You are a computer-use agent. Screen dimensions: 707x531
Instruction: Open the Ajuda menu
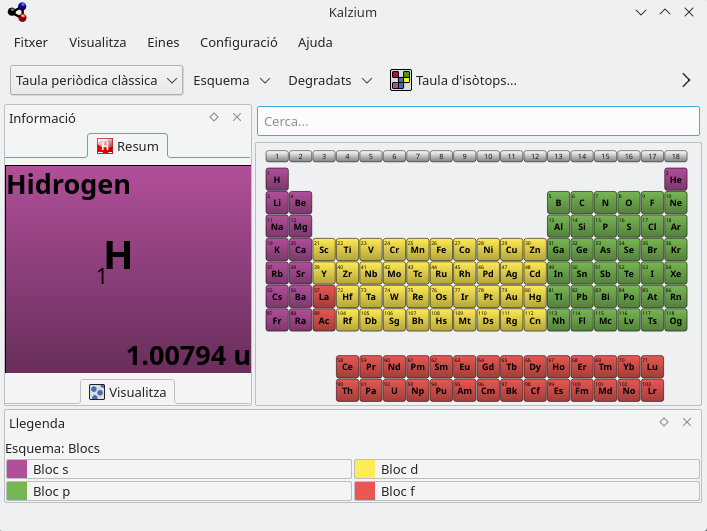pyautogui.click(x=315, y=42)
